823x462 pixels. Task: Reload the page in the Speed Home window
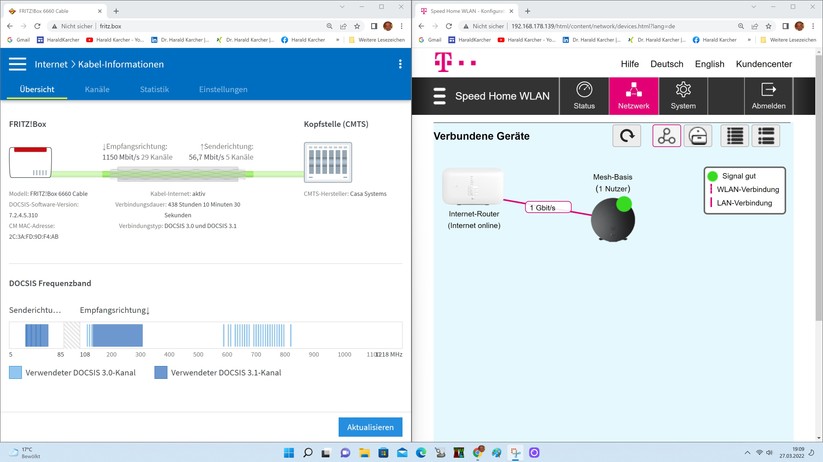click(x=449, y=26)
